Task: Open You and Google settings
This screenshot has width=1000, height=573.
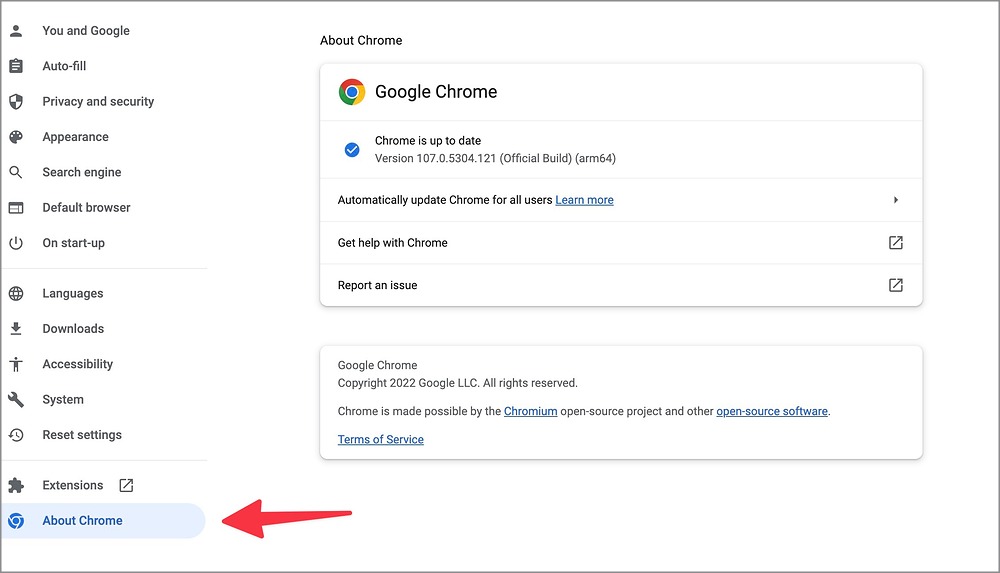Action: point(86,31)
